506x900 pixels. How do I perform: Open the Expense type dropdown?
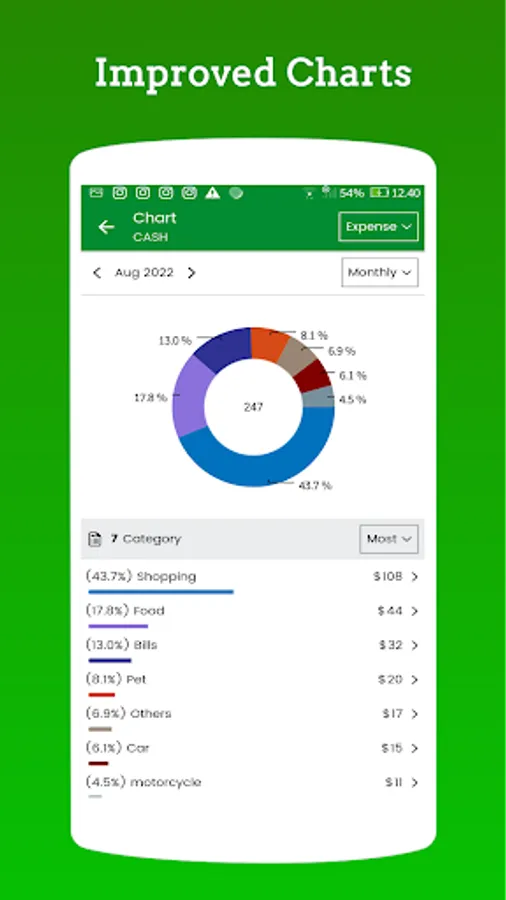(x=378, y=227)
